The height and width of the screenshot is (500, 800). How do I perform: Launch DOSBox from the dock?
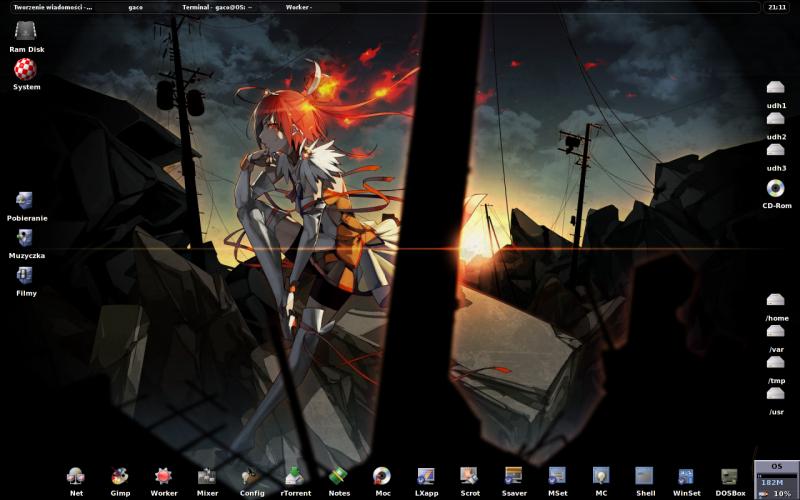click(730, 476)
